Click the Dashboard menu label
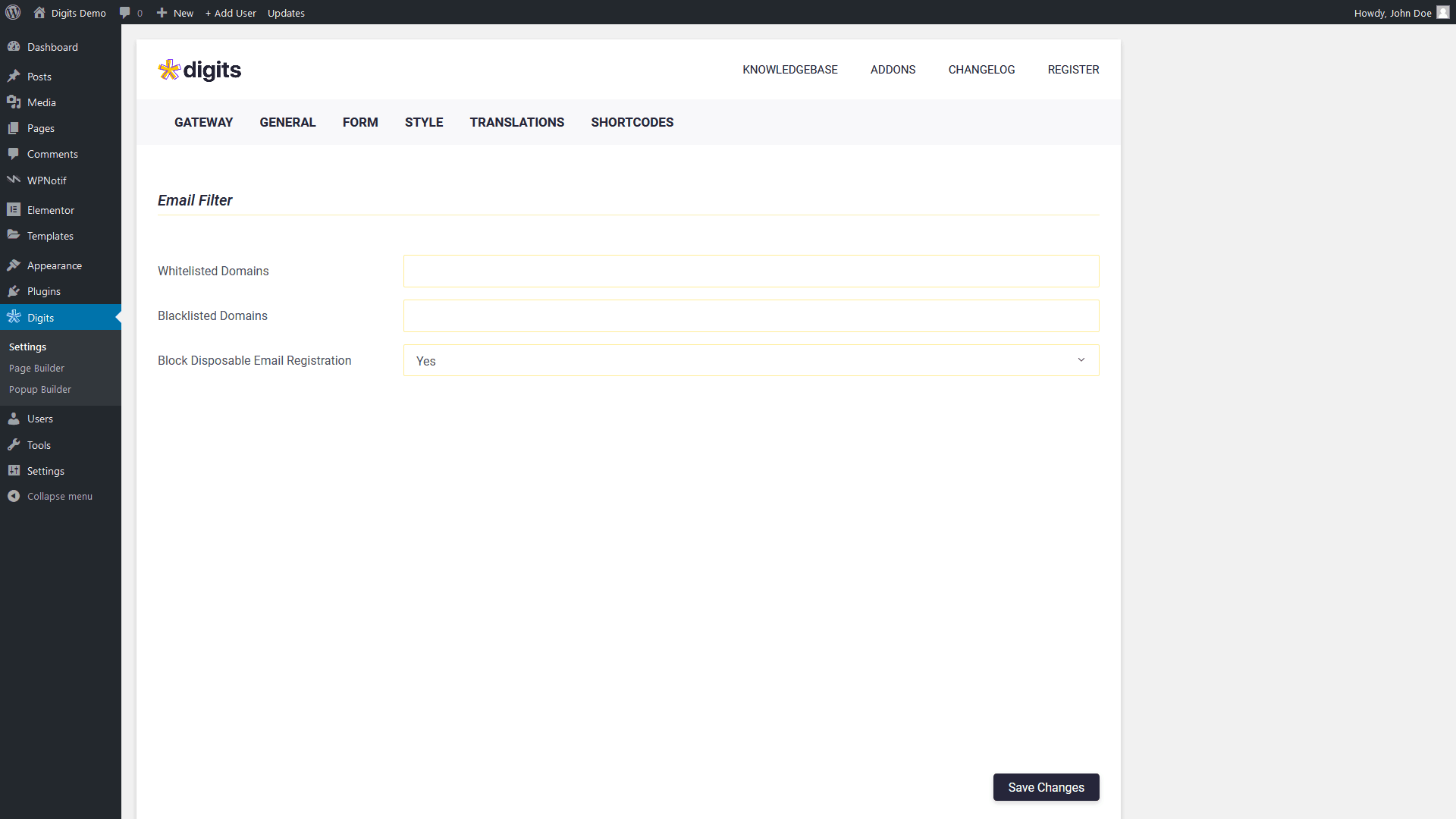The image size is (1456, 819). pyautogui.click(x=52, y=47)
